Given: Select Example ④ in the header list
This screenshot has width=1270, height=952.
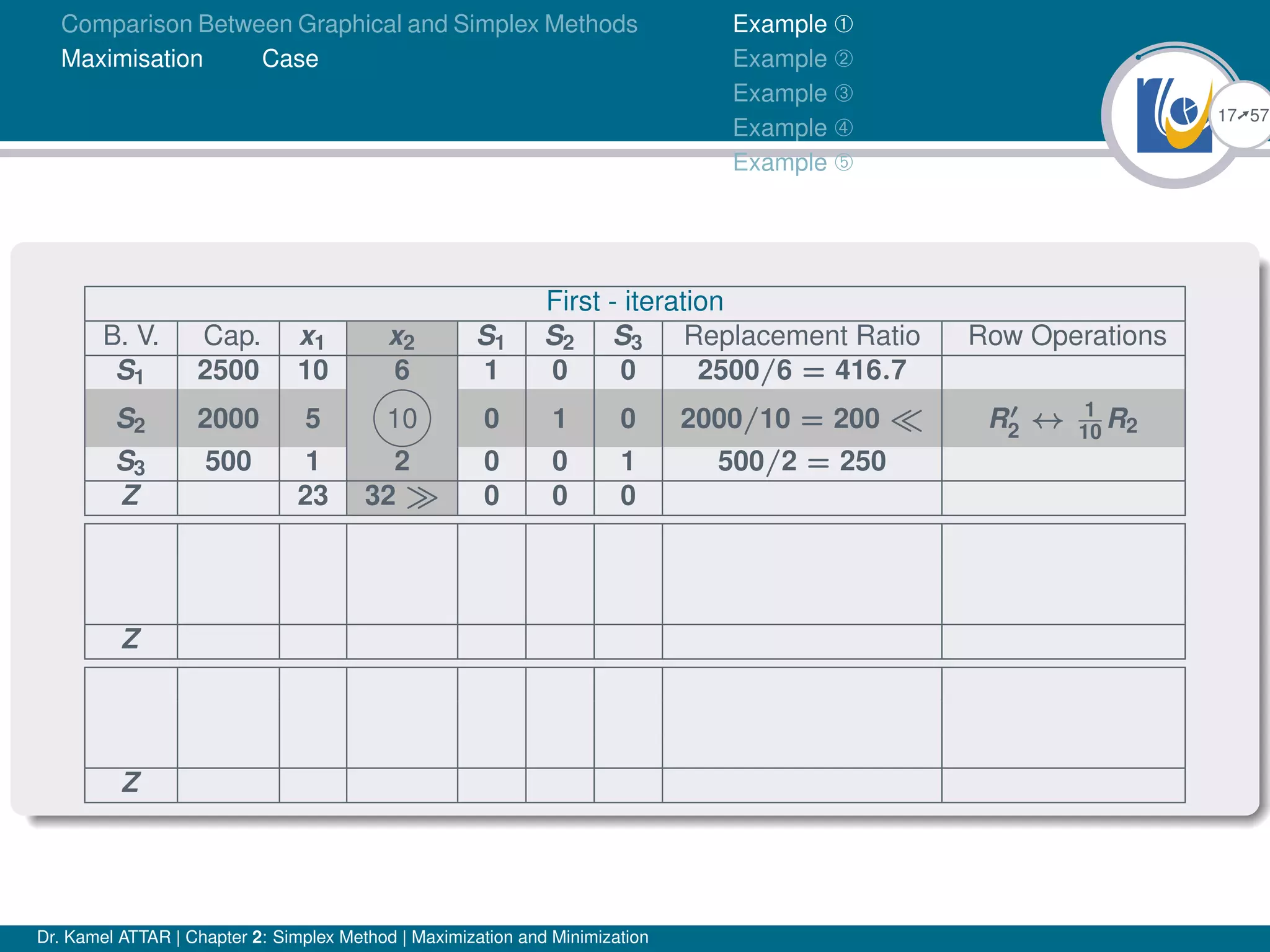Looking at the screenshot, I should pyautogui.click(x=792, y=128).
